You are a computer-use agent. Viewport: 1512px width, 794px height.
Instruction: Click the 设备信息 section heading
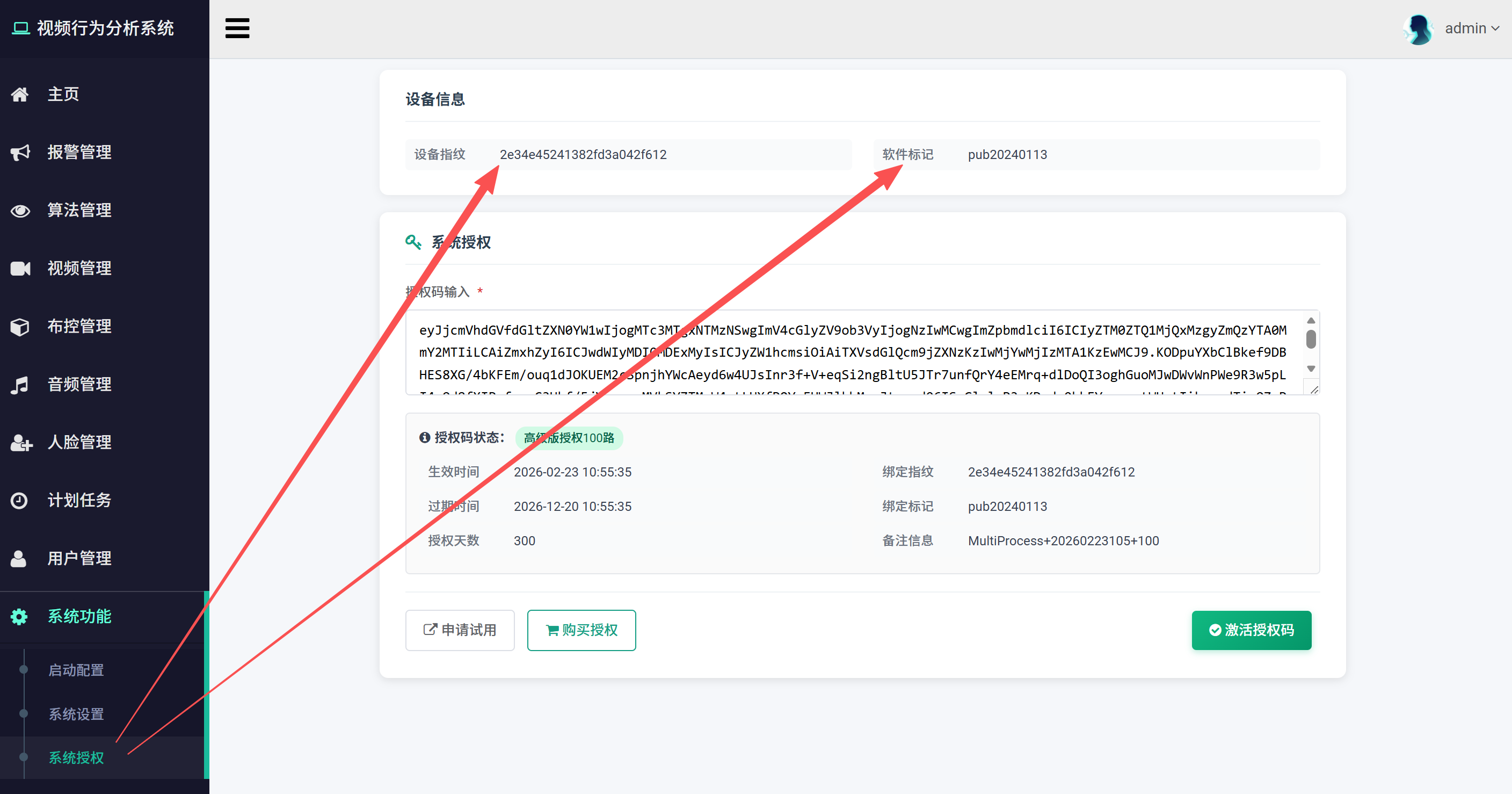pos(435,99)
